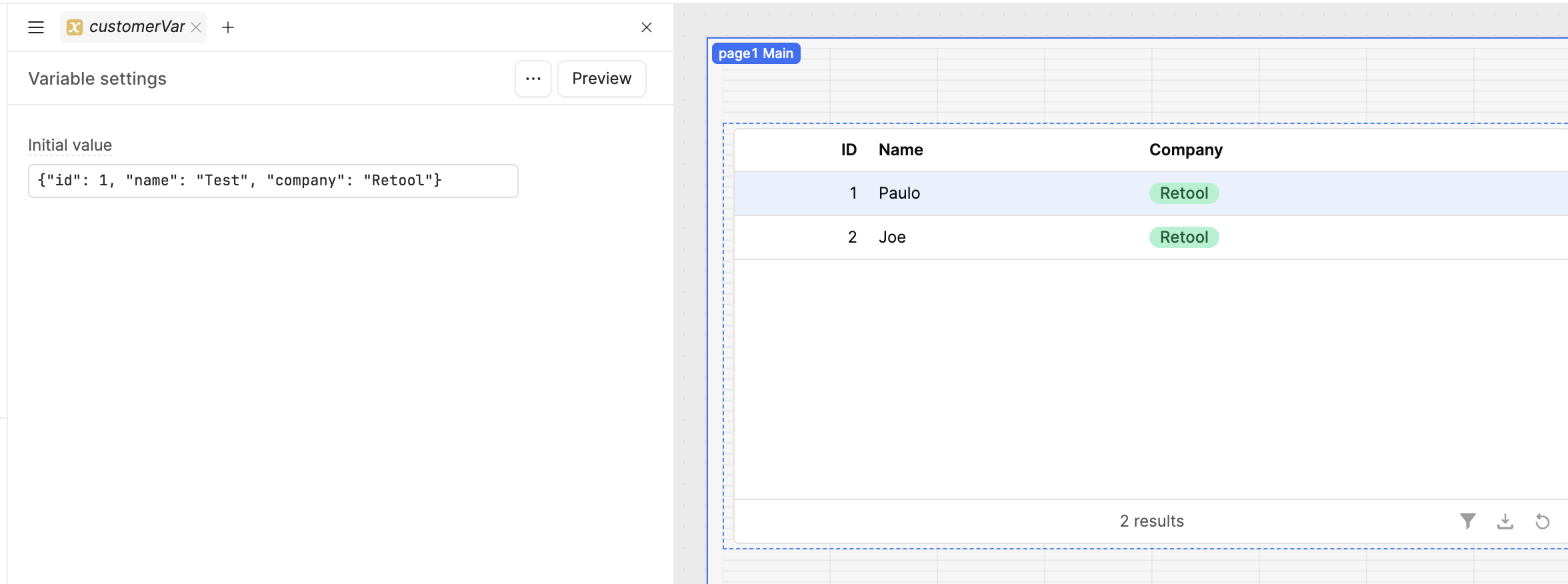
Task: Select the customerVar tab
Action: tap(133, 27)
